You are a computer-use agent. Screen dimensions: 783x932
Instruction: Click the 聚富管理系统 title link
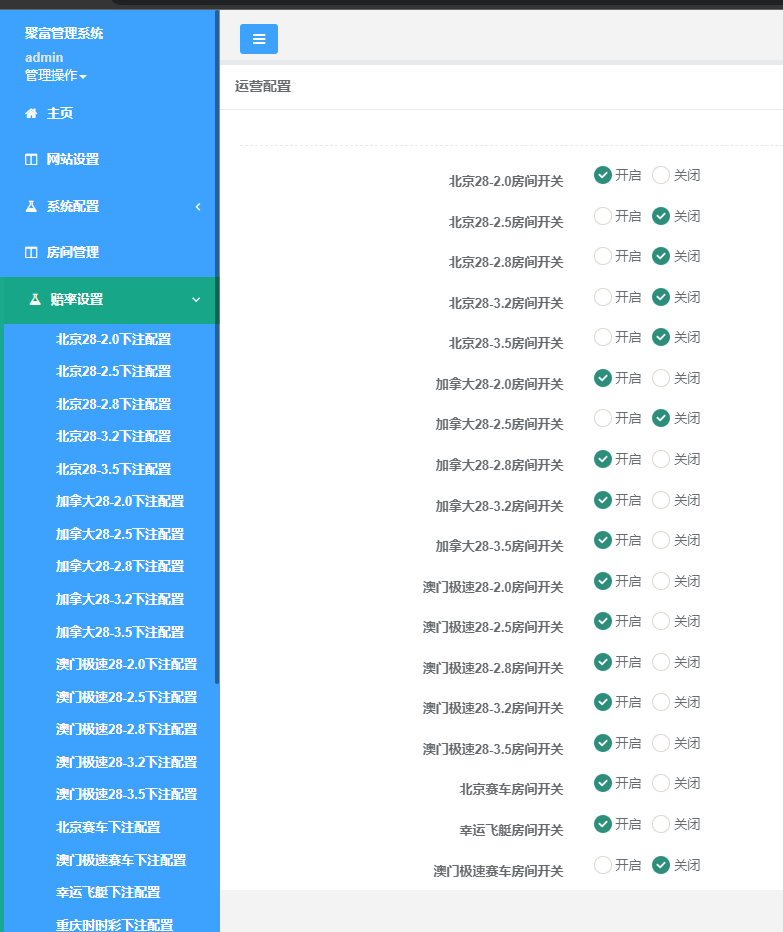64,33
